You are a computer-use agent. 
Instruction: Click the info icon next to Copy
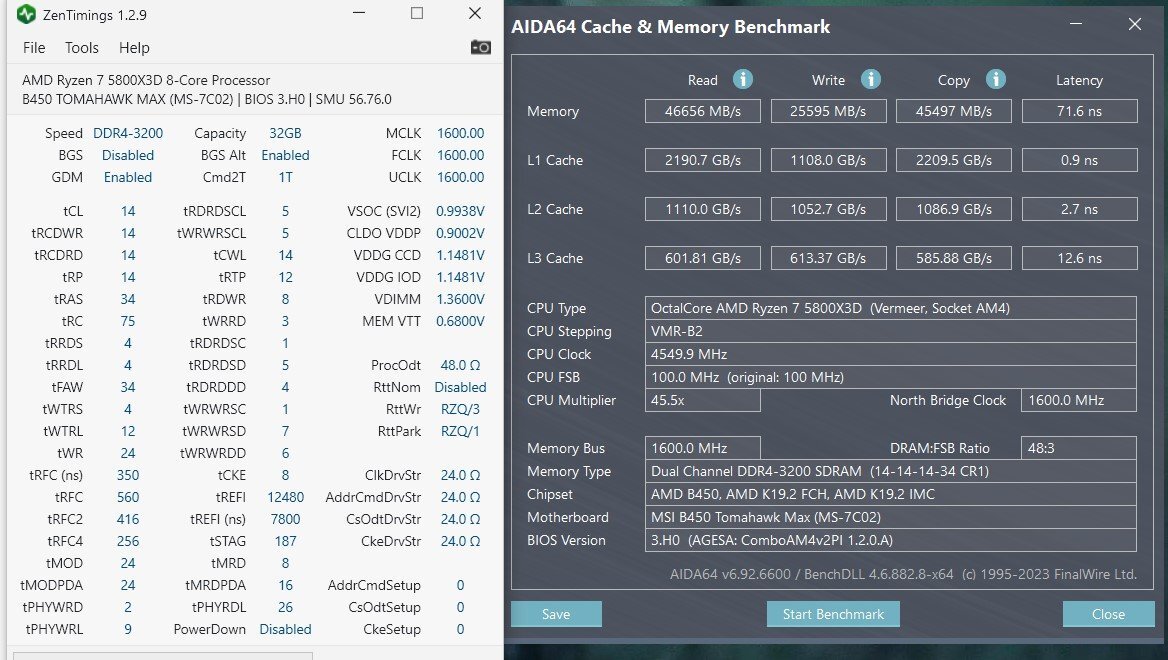(x=996, y=79)
